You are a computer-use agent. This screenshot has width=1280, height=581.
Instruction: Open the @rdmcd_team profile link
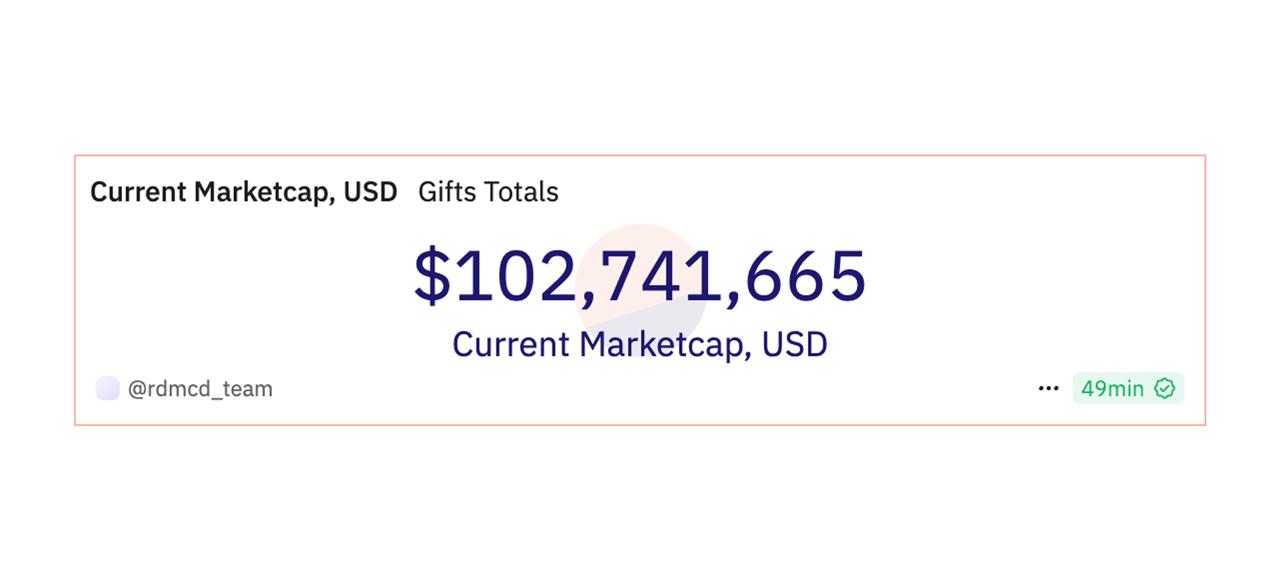click(200, 389)
